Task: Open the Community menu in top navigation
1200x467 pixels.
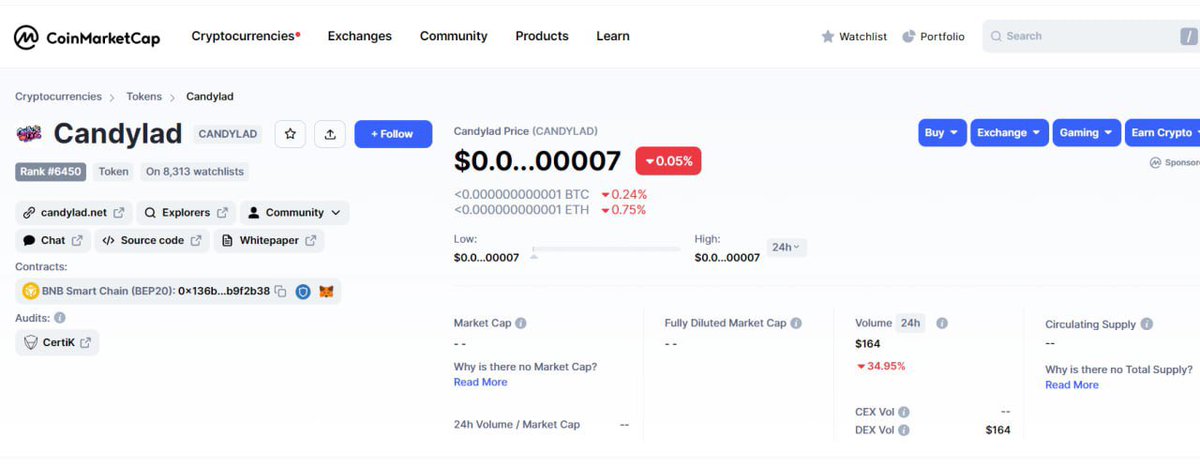Action: (x=453, y=37)
